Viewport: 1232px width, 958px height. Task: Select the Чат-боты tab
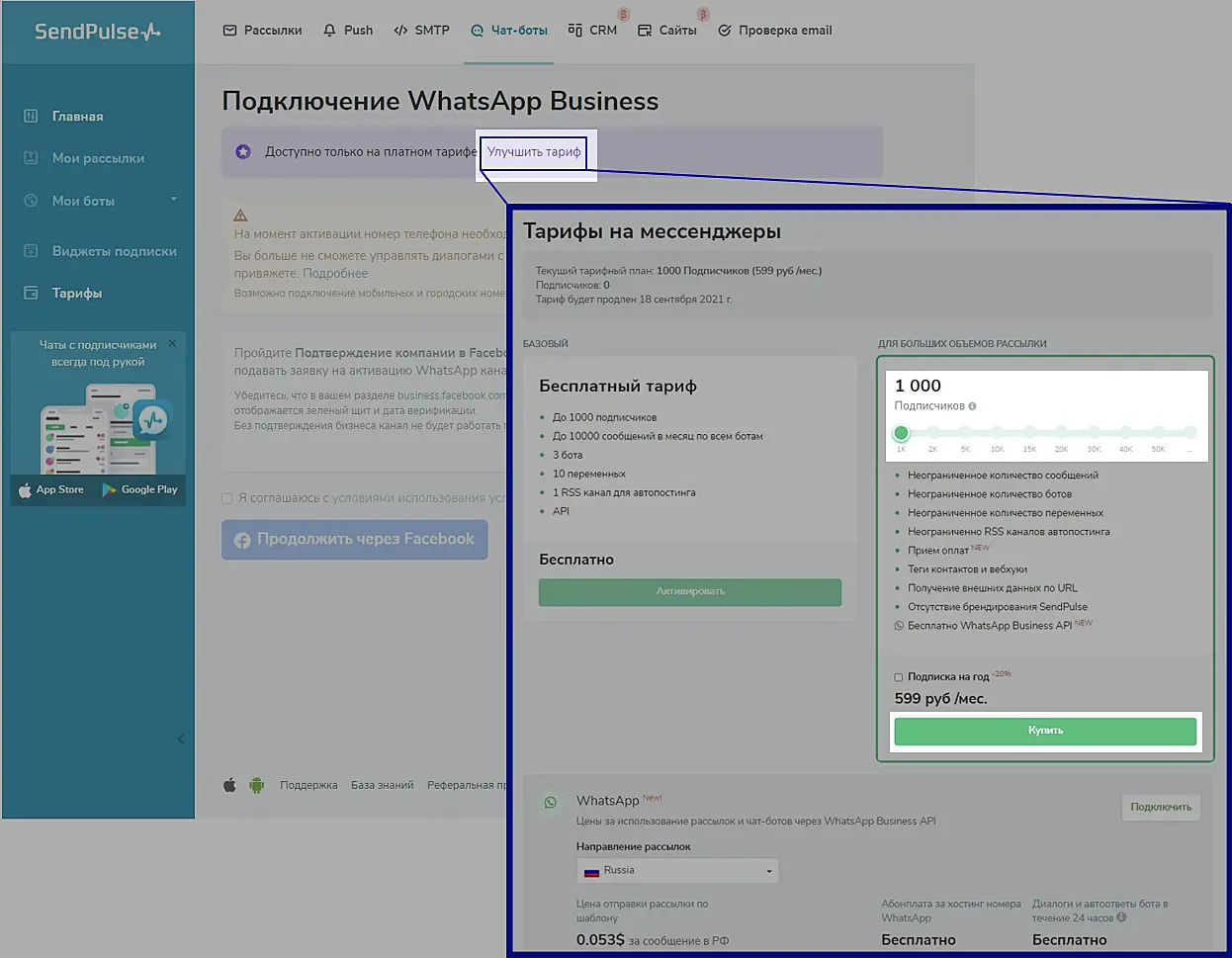pos(509,31)
